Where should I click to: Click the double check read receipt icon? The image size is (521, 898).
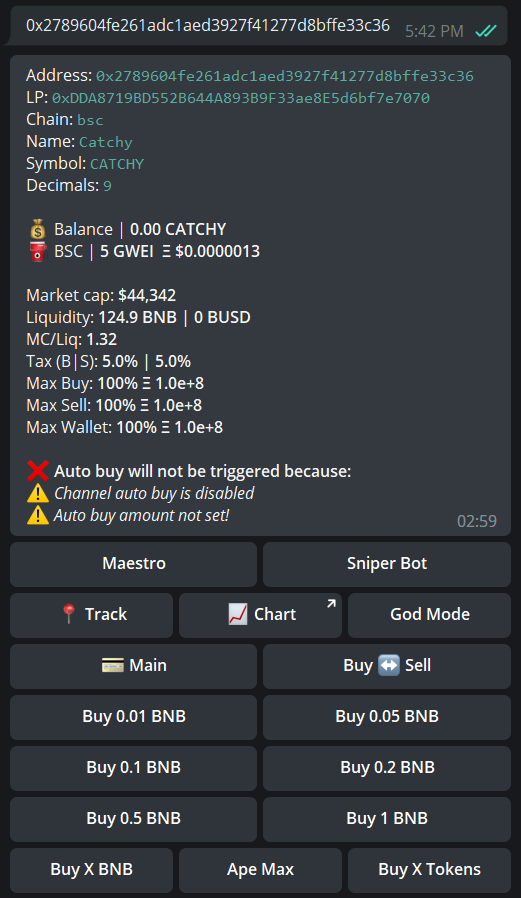(x=486, y=31)
